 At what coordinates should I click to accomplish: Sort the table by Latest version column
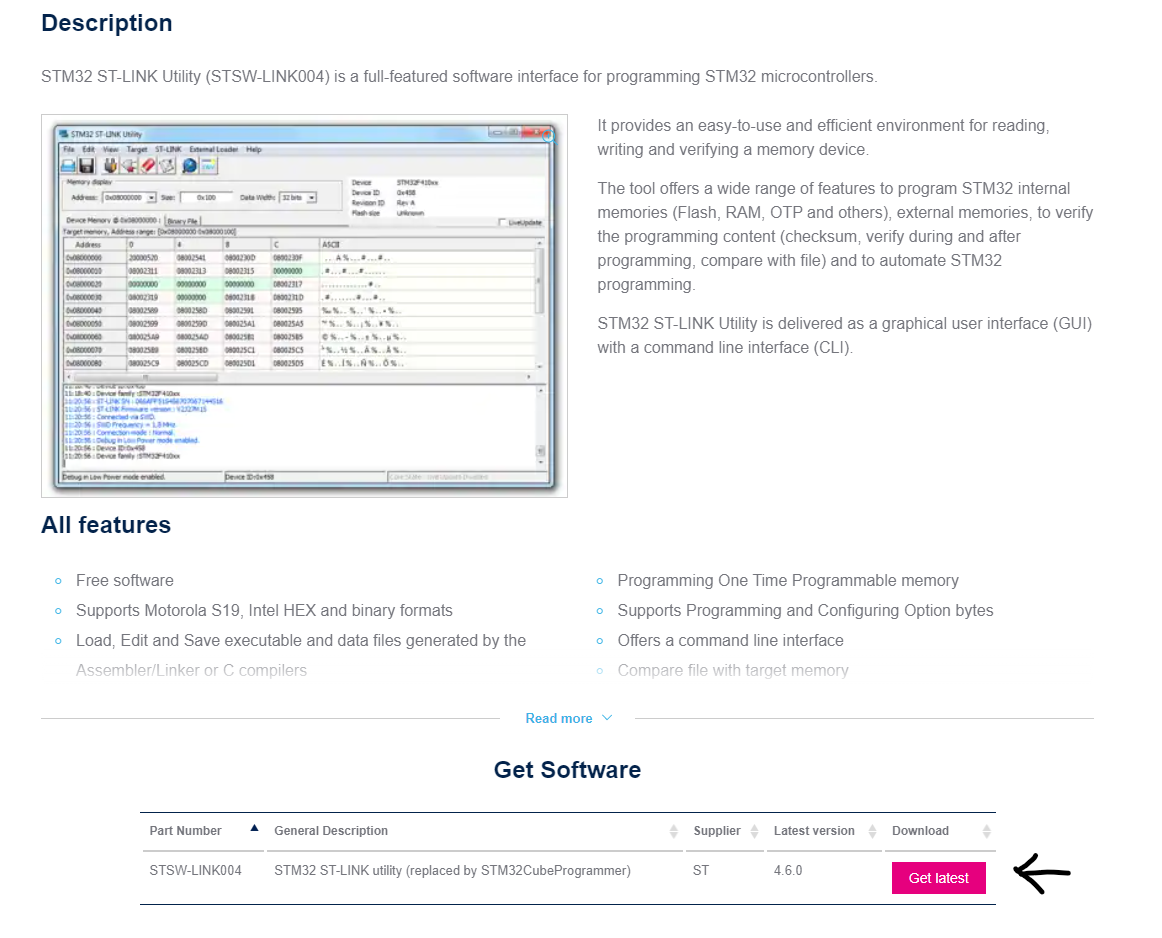pyautogui.click(x=872, y=831)
